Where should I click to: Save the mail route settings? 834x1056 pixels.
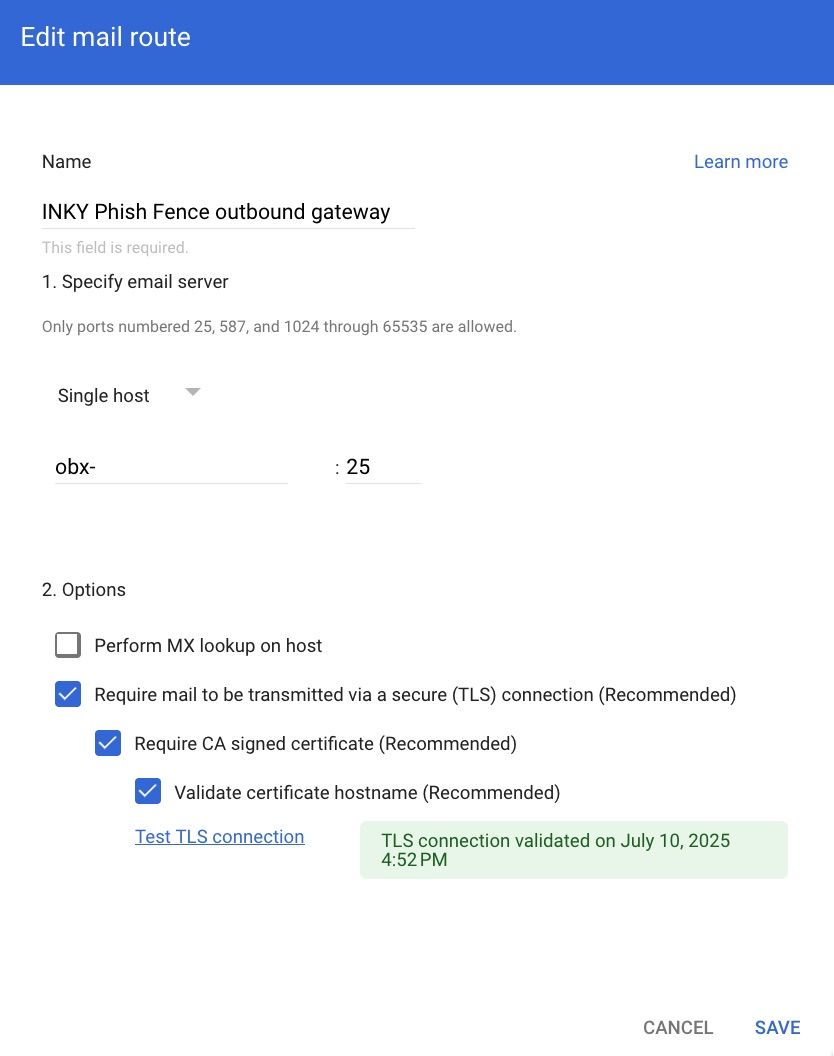point(777,1027)
